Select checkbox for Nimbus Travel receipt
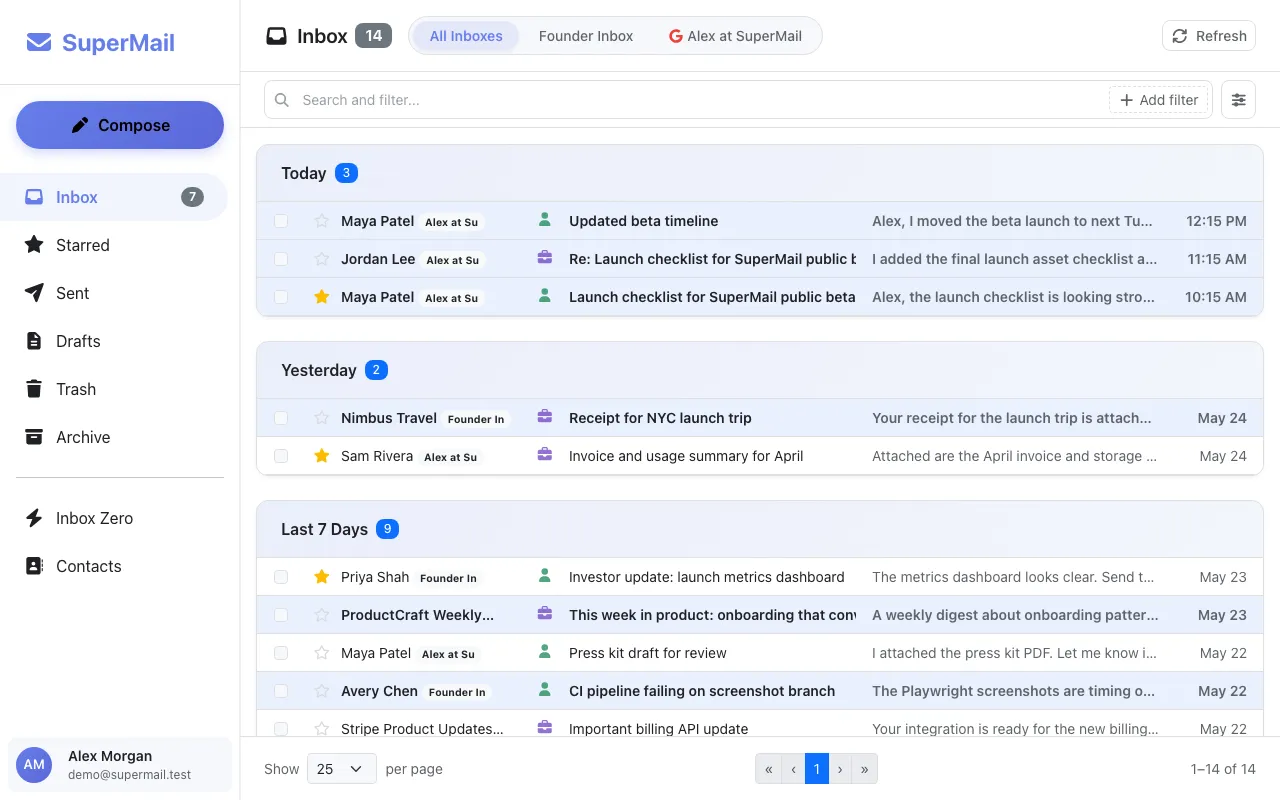This screenshot has height=800, width=1280. click(281, 418)
